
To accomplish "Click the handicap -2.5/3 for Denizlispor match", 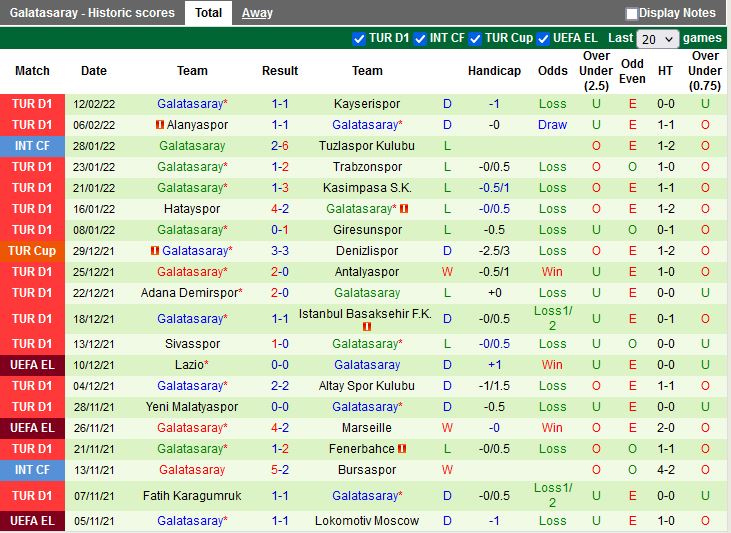I will [x=494, y=250].
